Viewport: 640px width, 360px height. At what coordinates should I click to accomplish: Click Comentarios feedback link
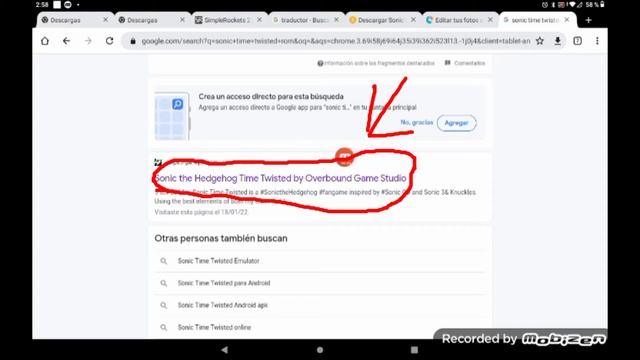[x=465, y=63]
